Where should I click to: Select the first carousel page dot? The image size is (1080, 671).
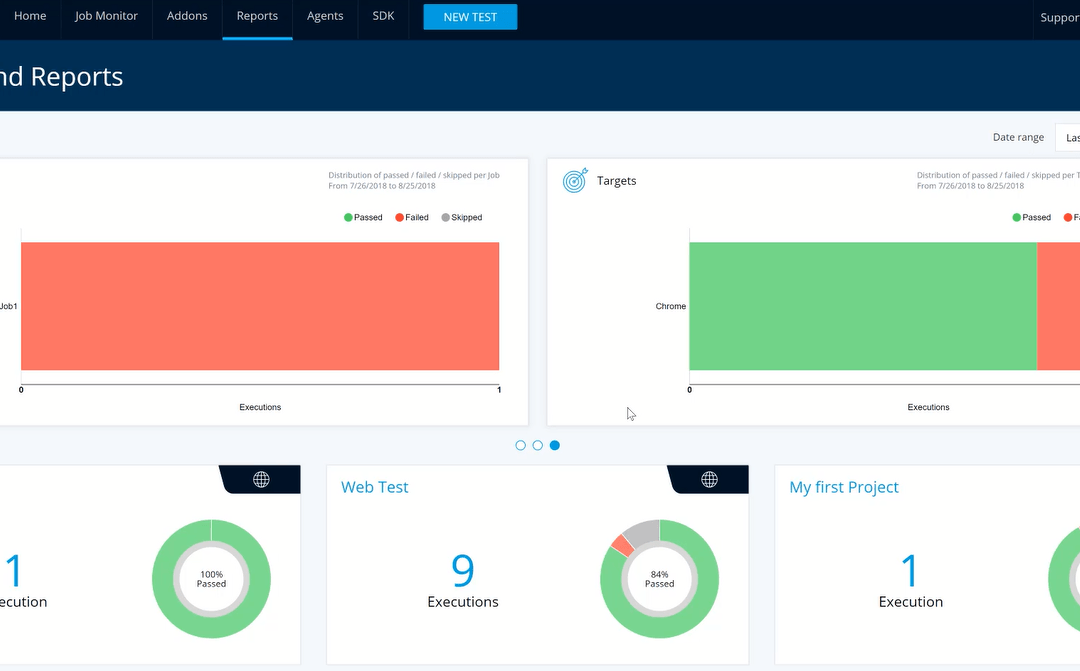tap(520, 445)
